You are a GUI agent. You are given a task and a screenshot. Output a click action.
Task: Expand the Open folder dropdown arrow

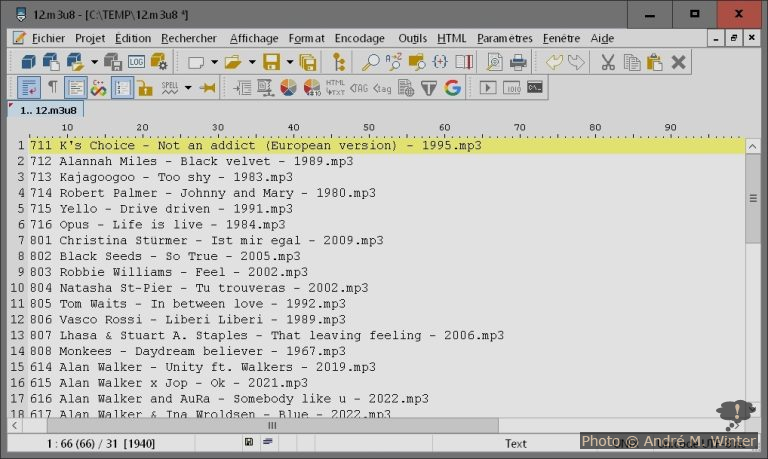click(251, 62)
